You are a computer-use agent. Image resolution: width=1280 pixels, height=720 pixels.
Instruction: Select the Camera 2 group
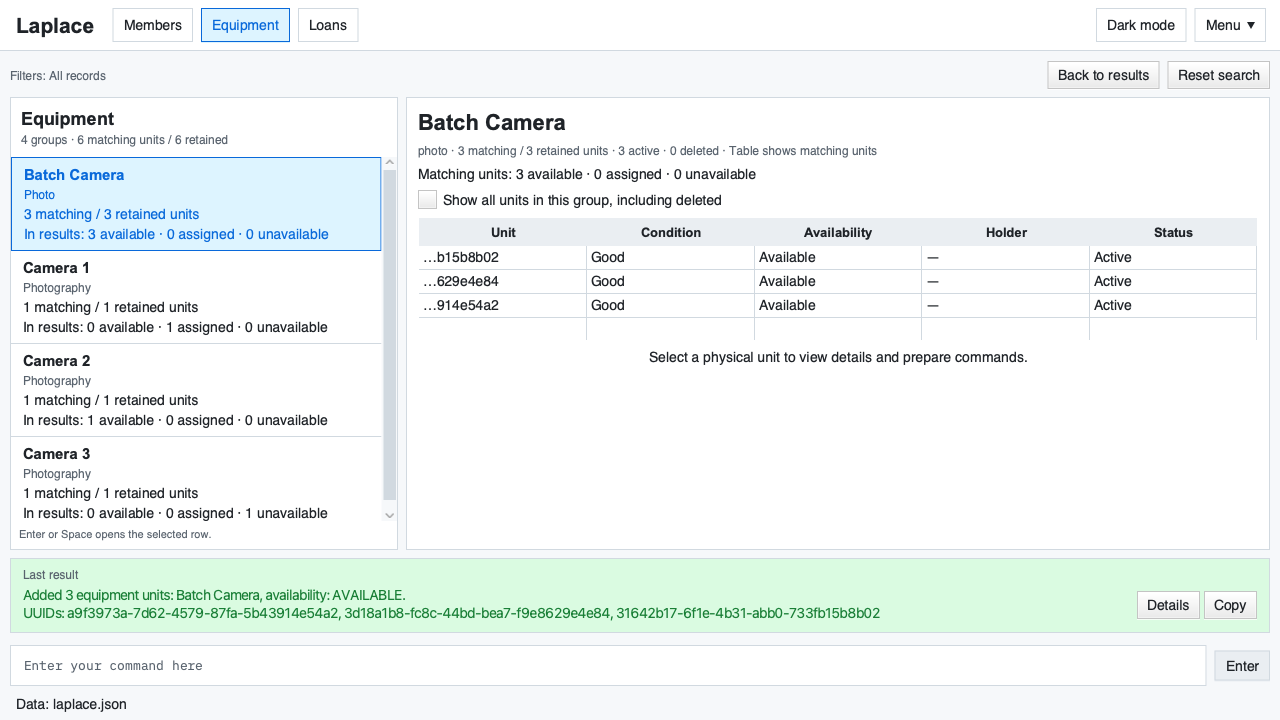pos(196,390)
